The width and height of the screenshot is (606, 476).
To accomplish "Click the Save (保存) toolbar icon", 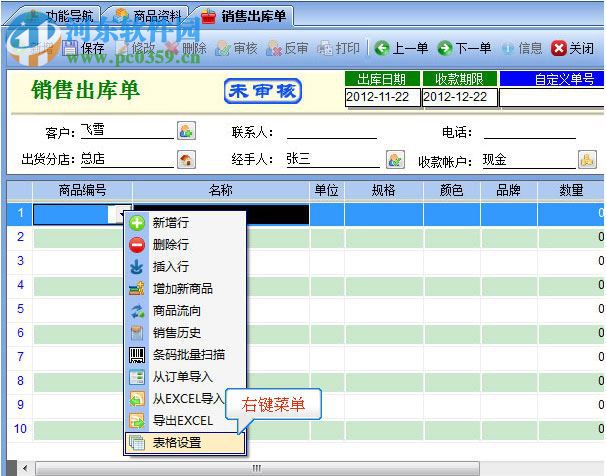I will tap(70, 48).
